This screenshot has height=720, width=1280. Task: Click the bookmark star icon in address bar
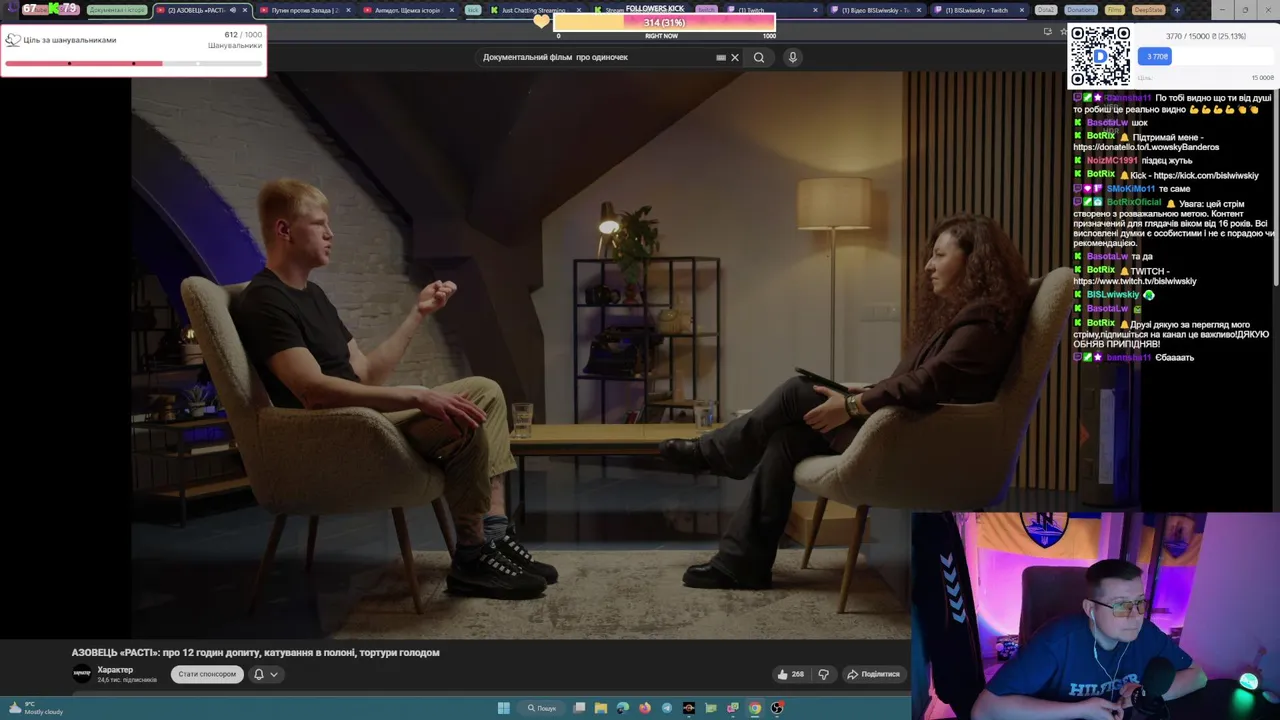pyautogui.click(x=1063, y=31)
